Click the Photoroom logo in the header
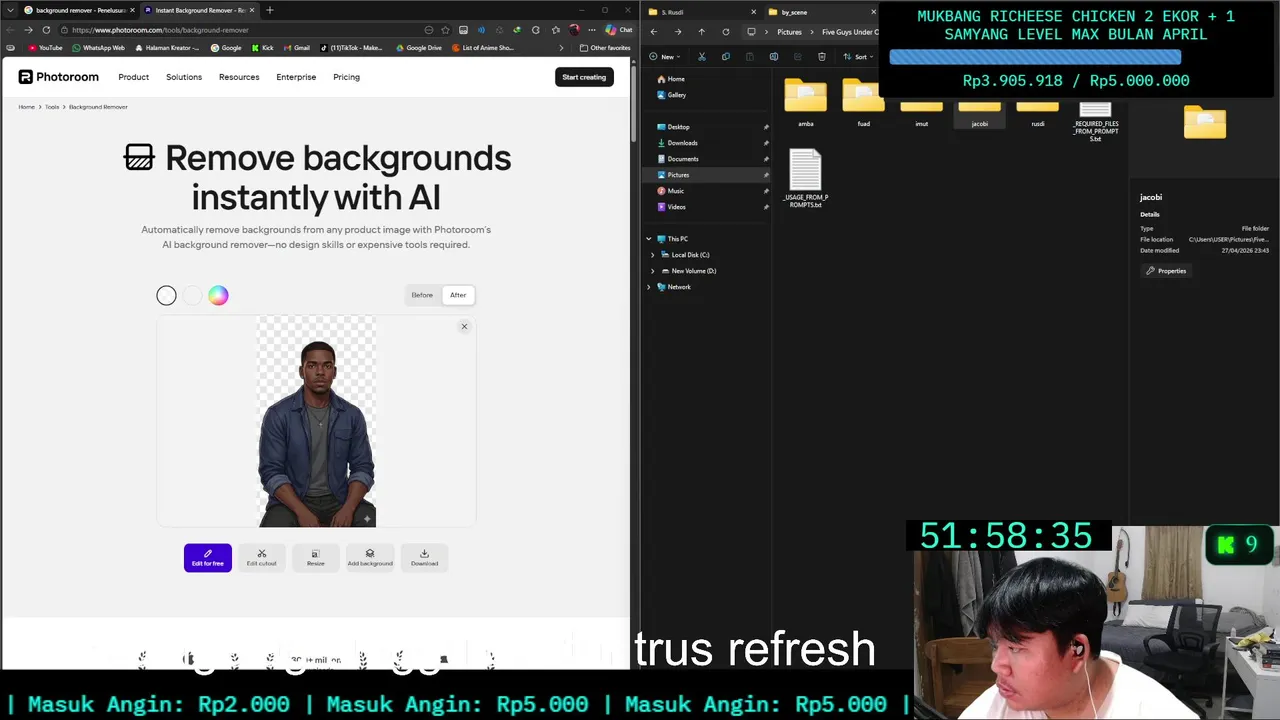The height and width of the screenshot is (720, 1280). point(59,77)
